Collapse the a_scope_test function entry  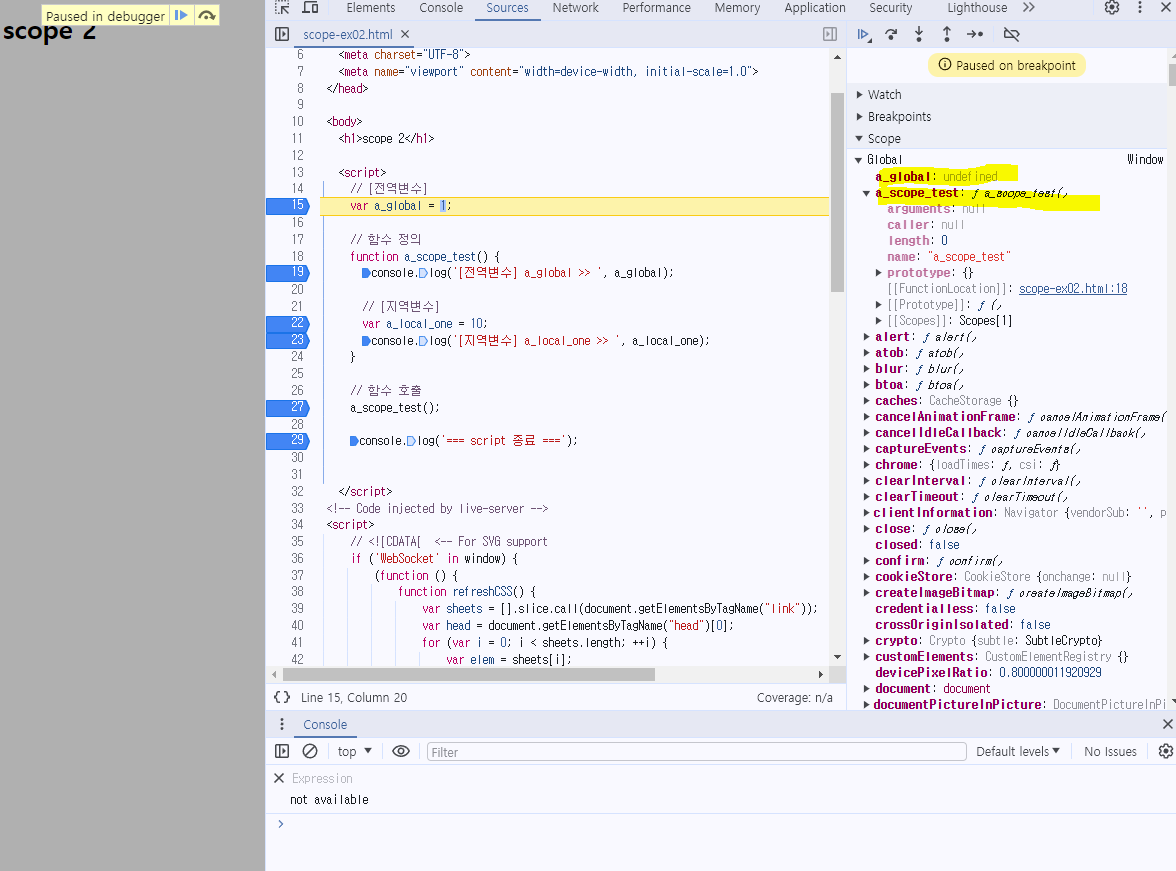866,193
